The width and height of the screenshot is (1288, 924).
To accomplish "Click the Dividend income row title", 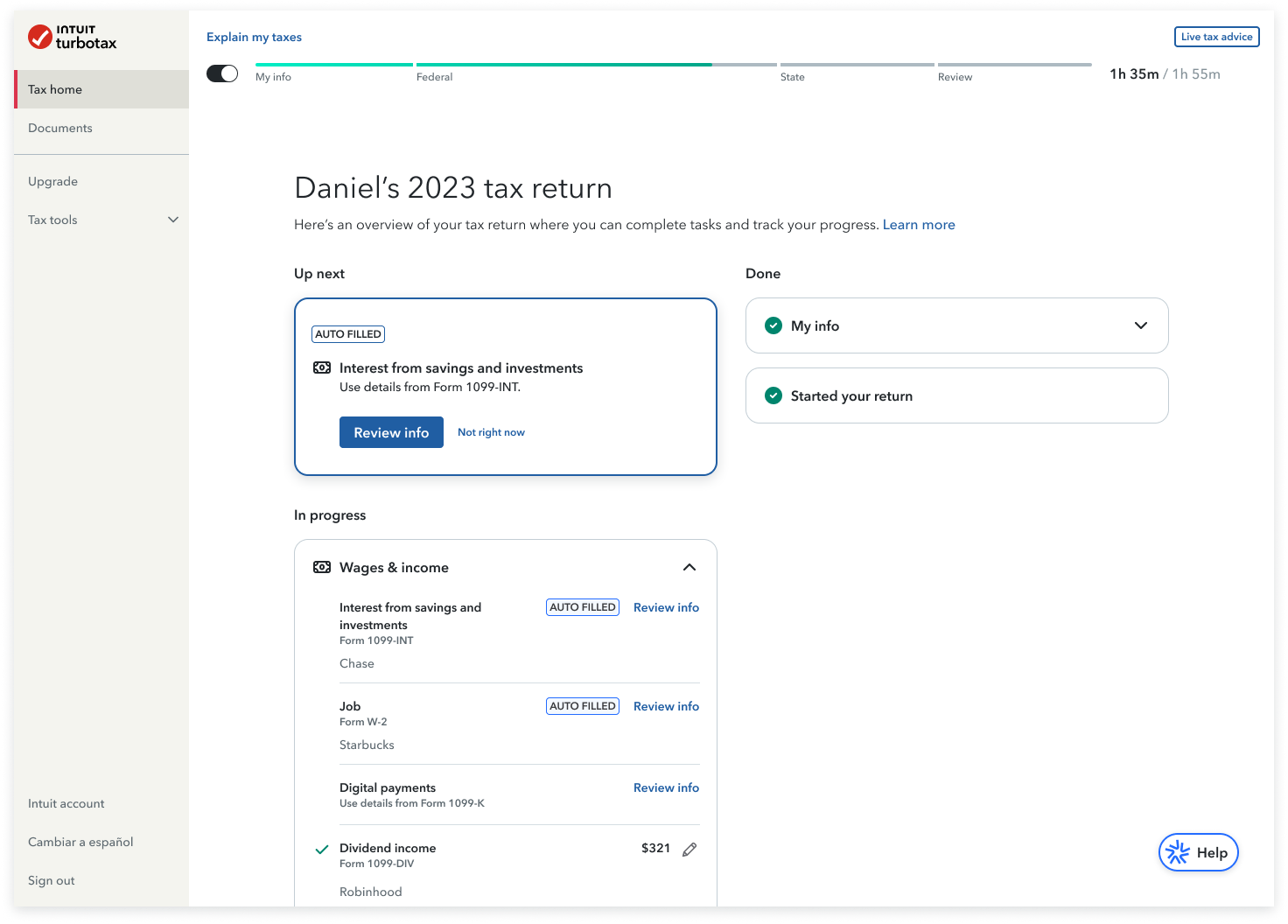I will [x=388, y=848].
